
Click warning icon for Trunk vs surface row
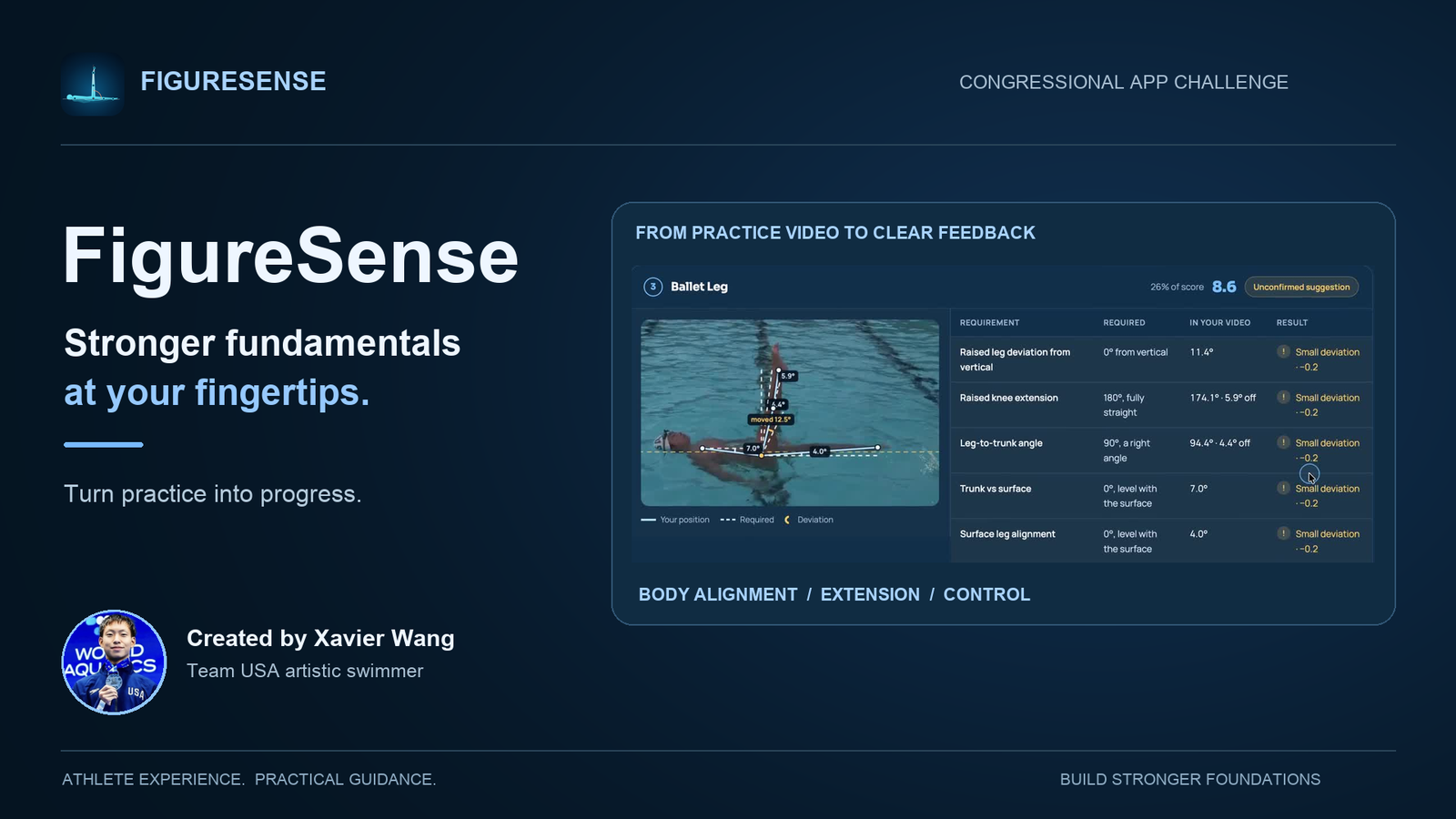coord(1283,488)
